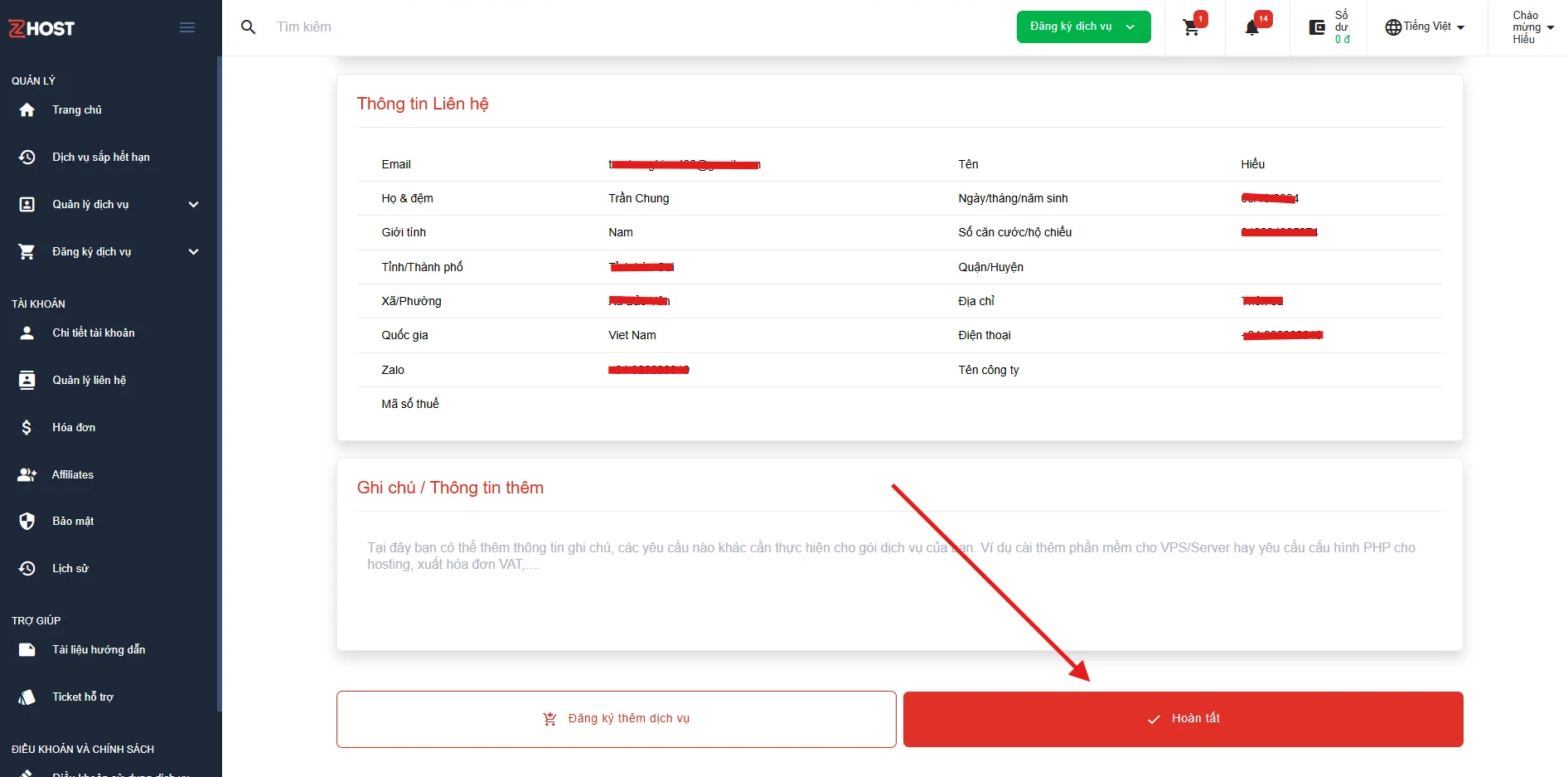Click the Nam gender value
Viewport: 1568px width, 777px height.
point(621,232)
